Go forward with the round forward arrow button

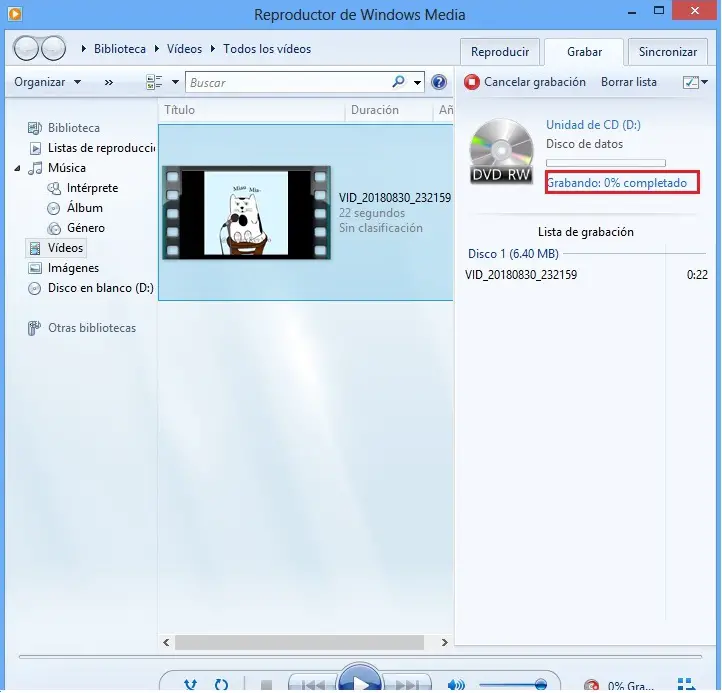tap(53, 48)
